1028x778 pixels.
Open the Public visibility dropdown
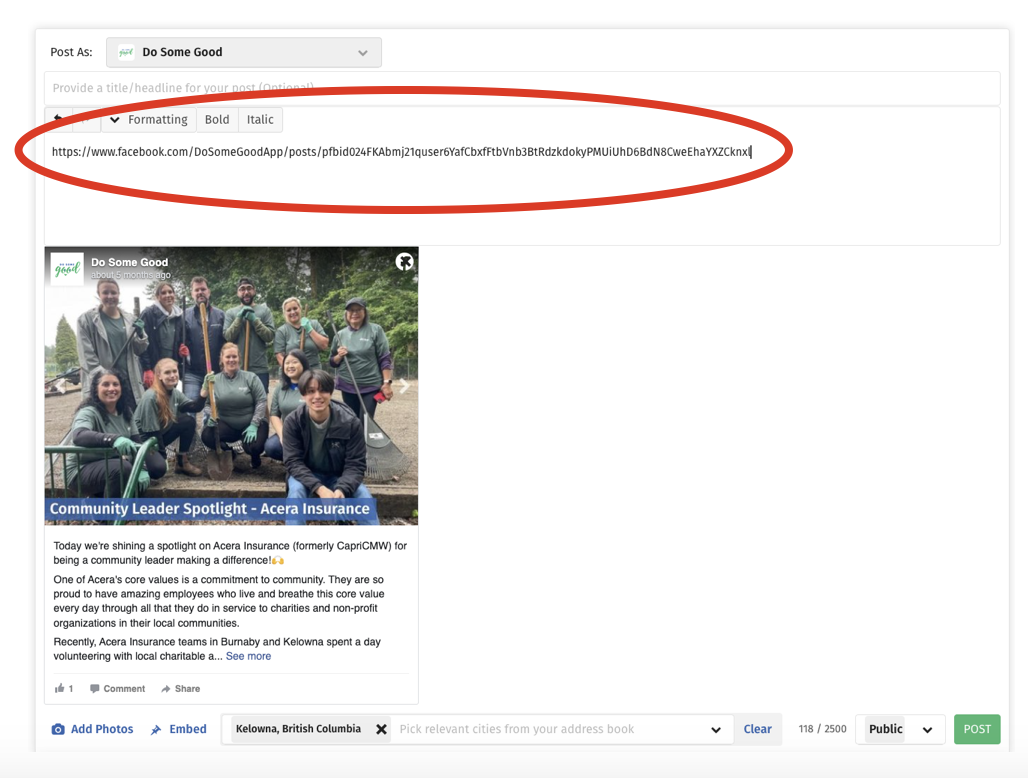pos(900,729)
